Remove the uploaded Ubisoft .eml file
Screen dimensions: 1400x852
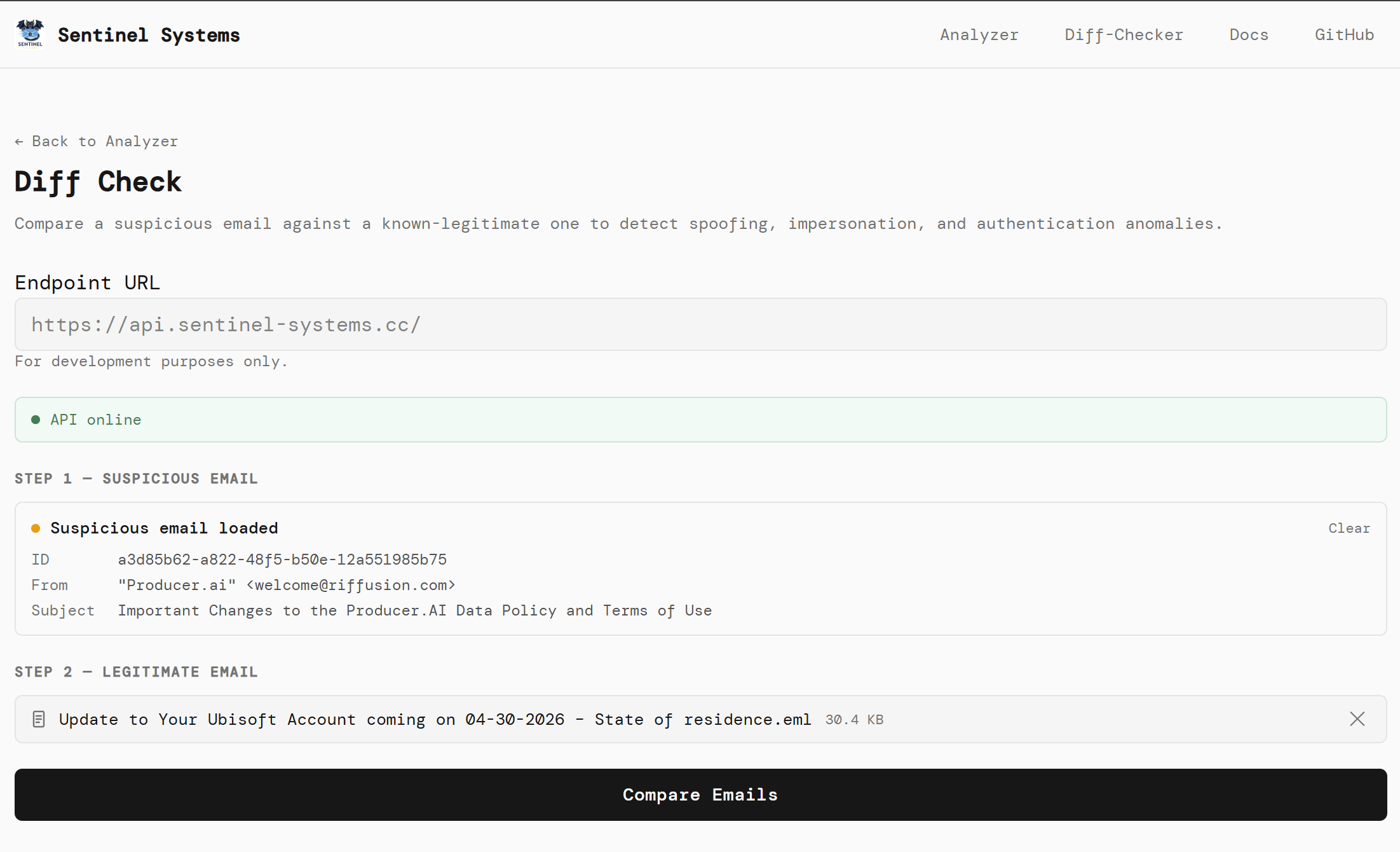tap(1357, 719)
